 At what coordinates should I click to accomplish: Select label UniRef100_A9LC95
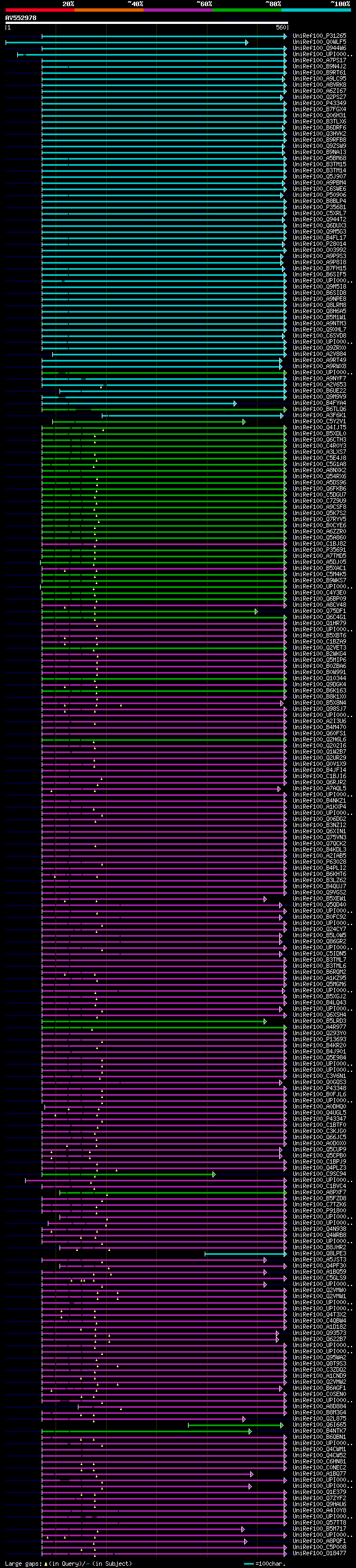coord(319,78)
